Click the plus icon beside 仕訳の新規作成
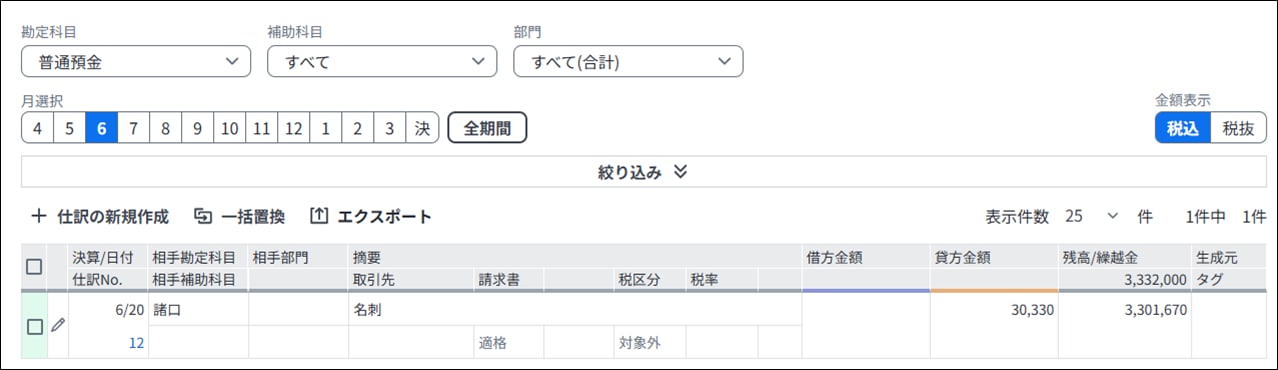This screenshot has width=1278, height=370. point(39,216)
